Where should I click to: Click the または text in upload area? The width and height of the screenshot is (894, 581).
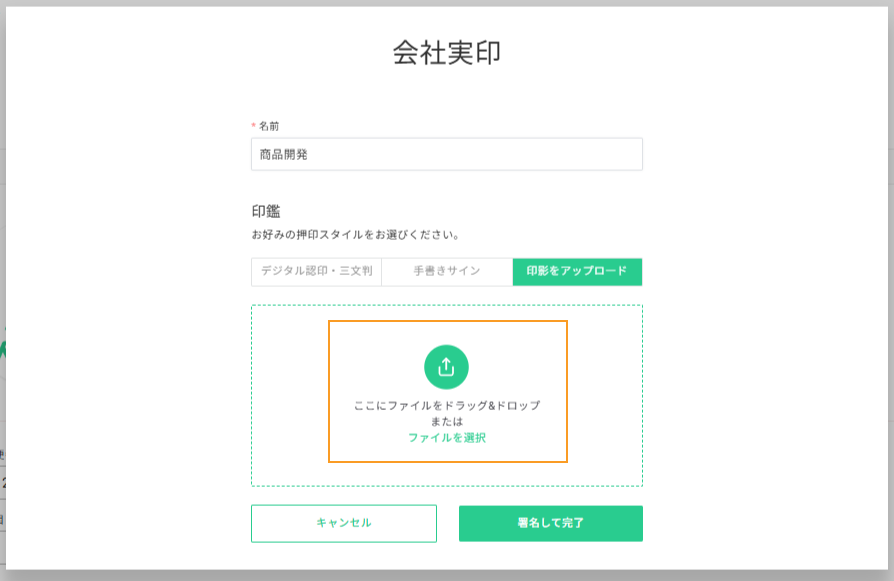point(447,421)
